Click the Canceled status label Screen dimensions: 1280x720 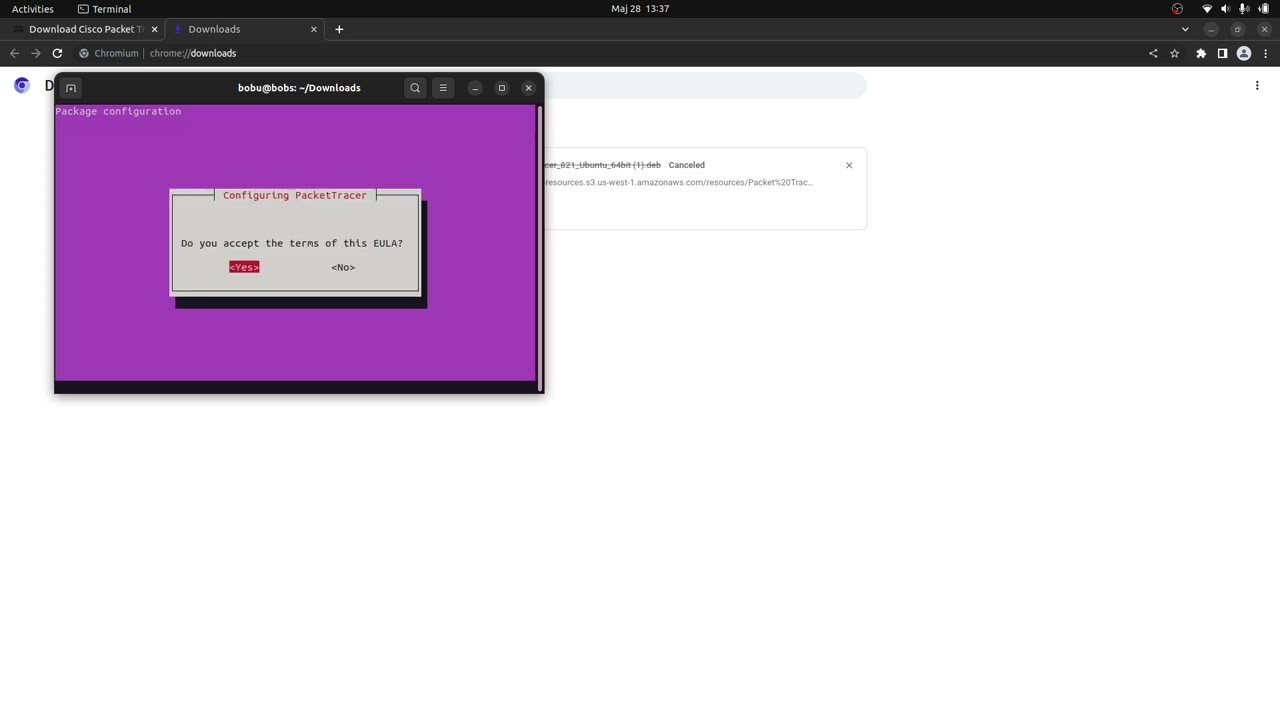coord(687,165)
